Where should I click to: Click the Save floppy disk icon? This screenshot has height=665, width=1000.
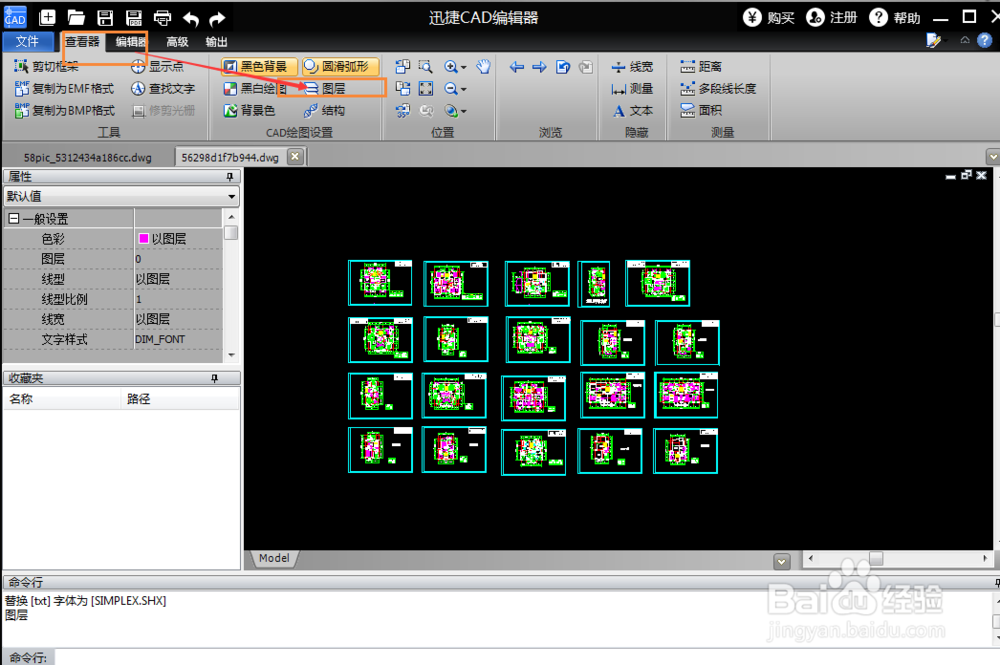105,17
